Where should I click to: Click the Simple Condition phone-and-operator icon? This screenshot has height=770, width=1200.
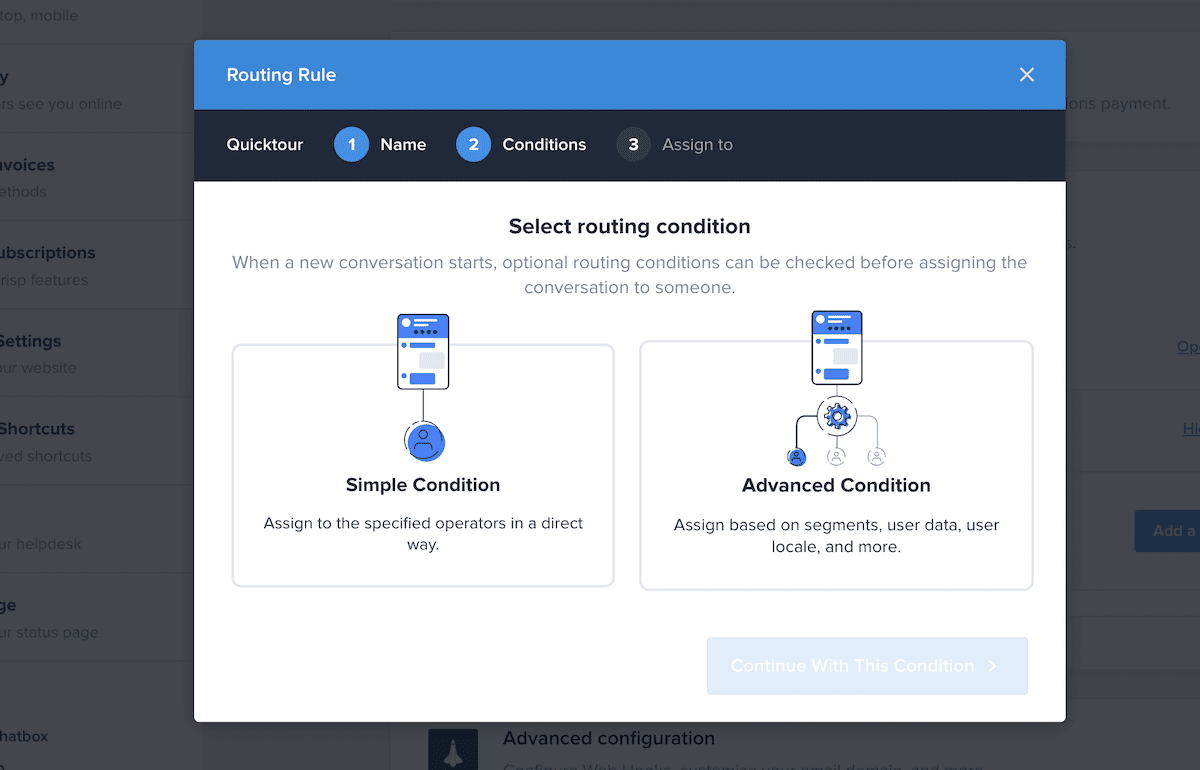tap(423, 387)
